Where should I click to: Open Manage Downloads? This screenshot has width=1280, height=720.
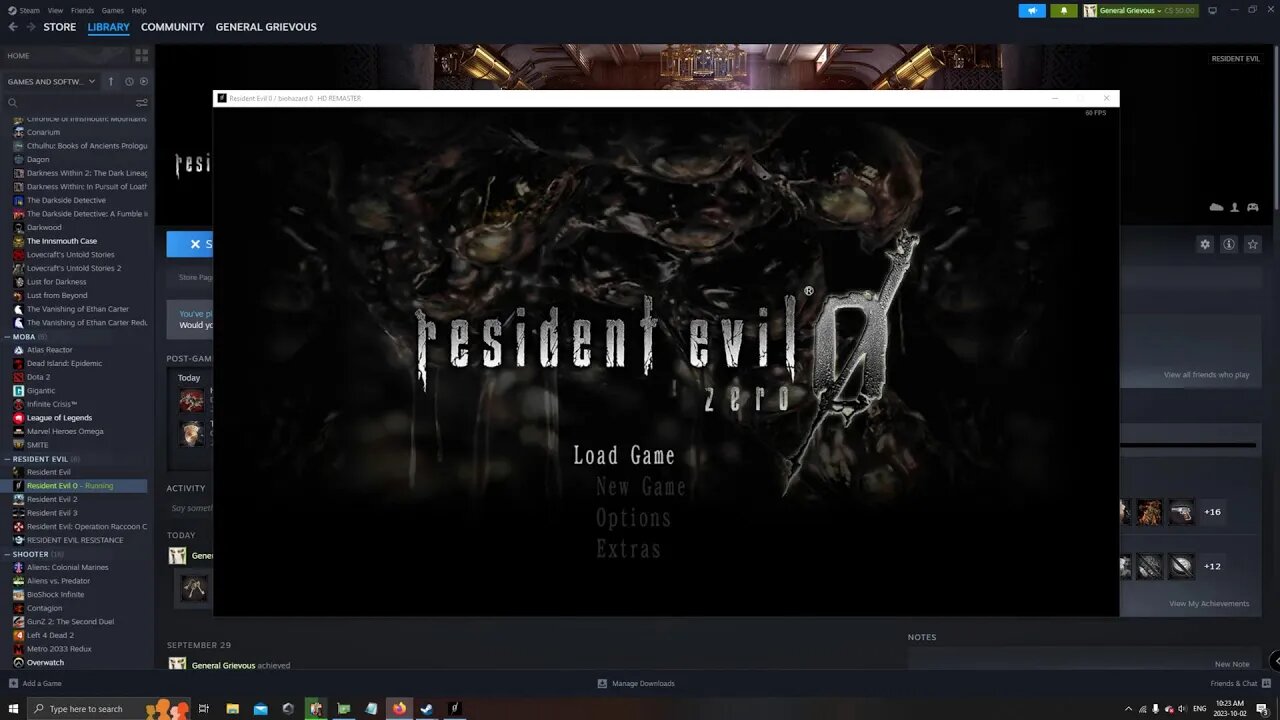636,683
